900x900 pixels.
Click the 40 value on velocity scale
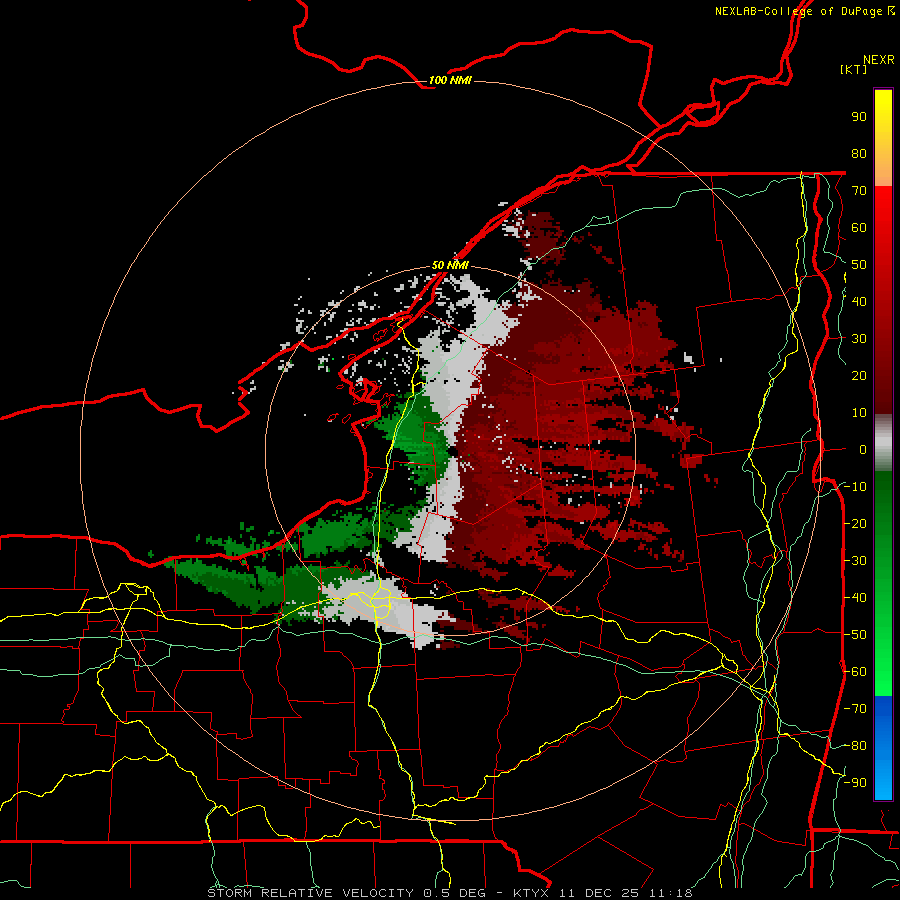(x=859, y=302)
